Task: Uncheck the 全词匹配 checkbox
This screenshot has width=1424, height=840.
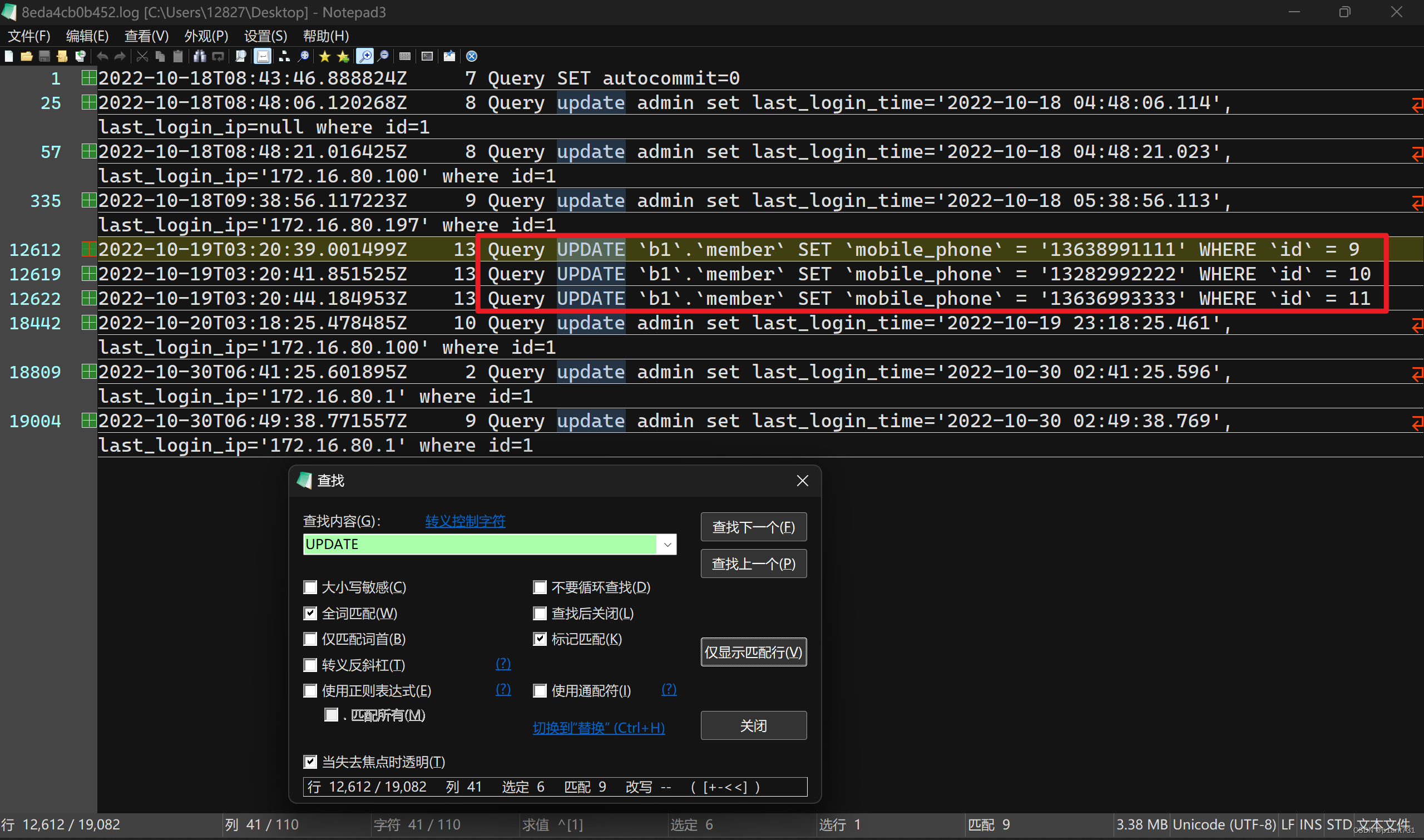Action: point(310,613)
